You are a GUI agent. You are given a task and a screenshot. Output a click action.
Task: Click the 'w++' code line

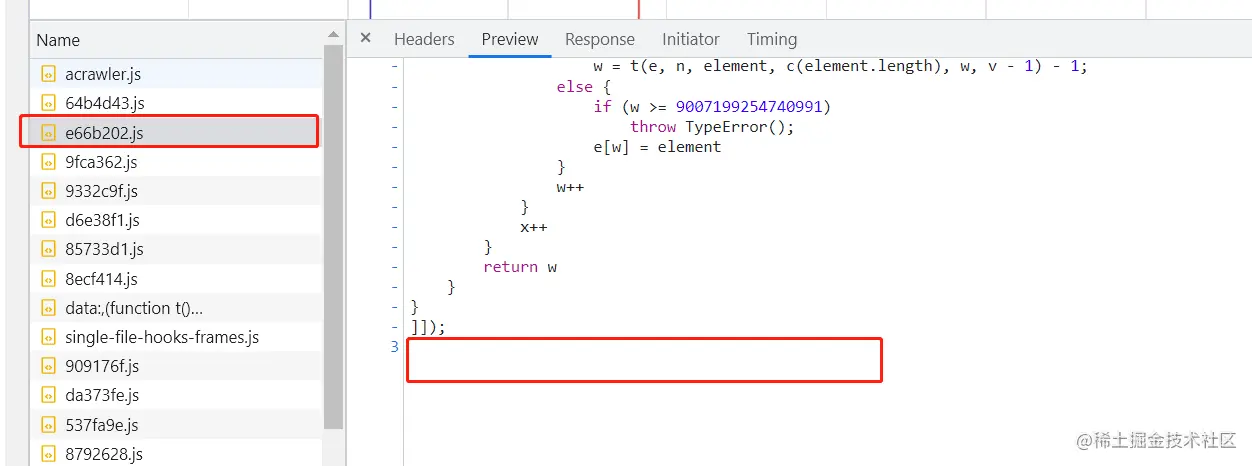click(x=570, y=187)
